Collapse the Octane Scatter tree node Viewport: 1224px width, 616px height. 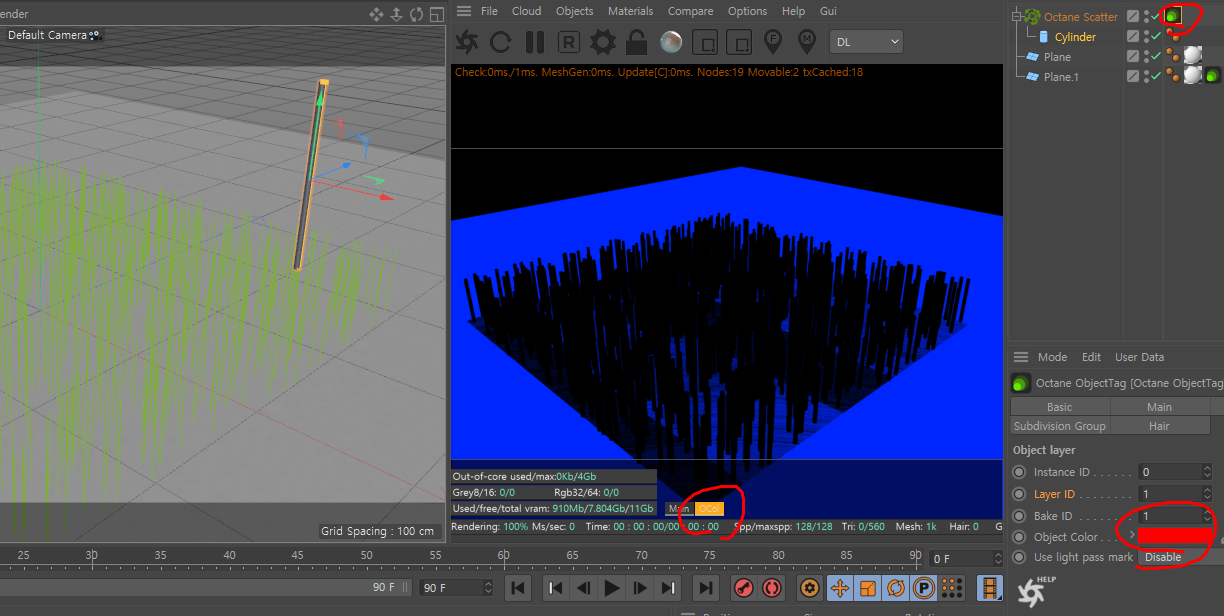(1018, 17)
